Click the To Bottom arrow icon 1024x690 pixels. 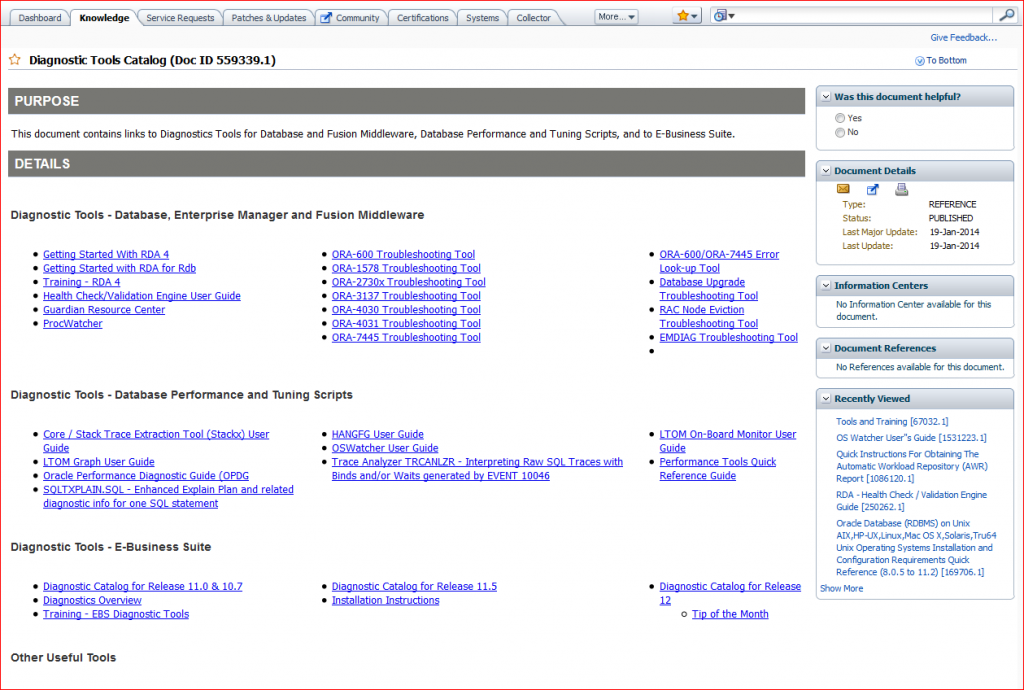click(x=920, y=61)
